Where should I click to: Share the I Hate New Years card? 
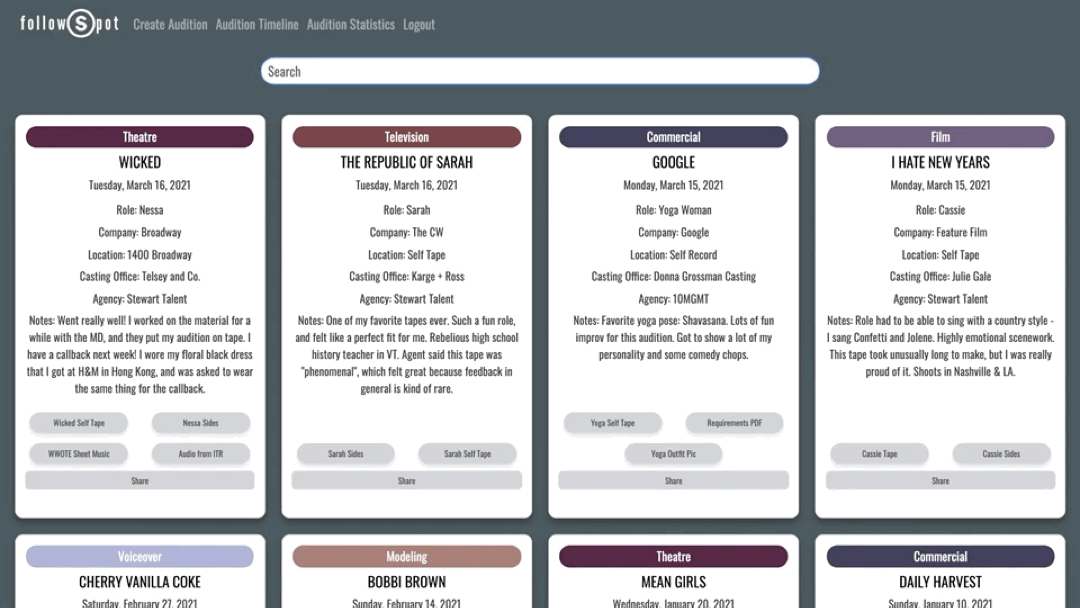[940, 481]
